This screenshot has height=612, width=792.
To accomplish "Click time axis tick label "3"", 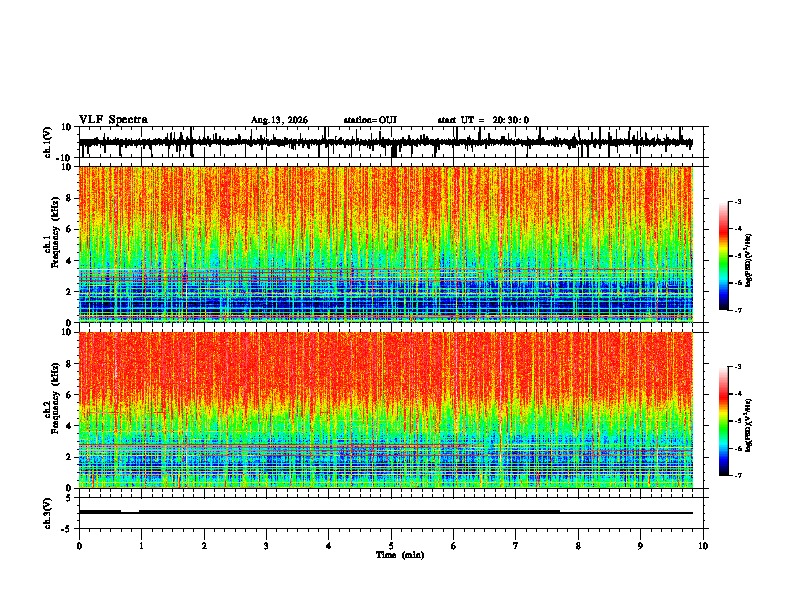I will [x=266, y=546].
